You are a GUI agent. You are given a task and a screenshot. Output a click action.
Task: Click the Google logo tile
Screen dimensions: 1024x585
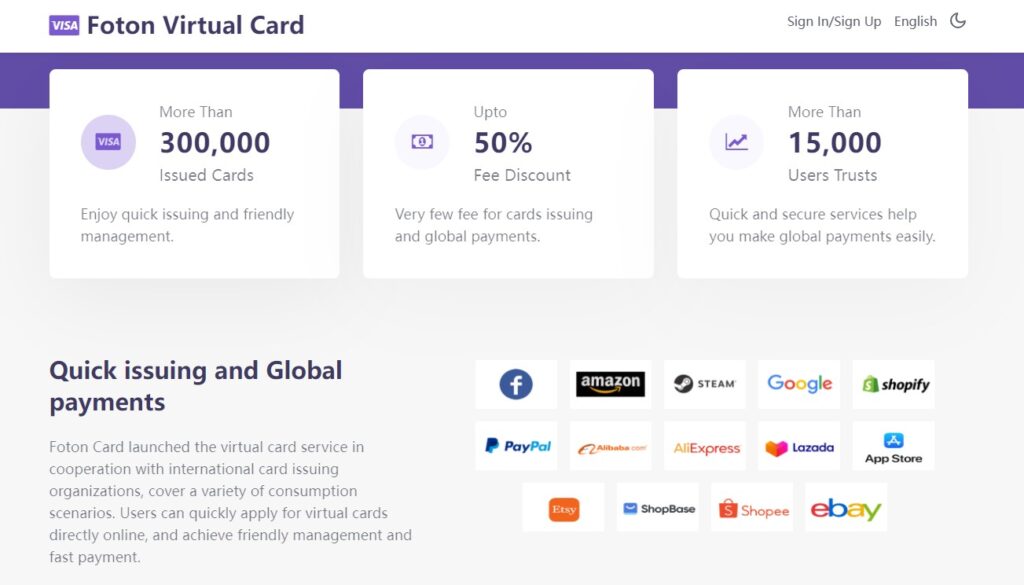click(x=799, y=384)
